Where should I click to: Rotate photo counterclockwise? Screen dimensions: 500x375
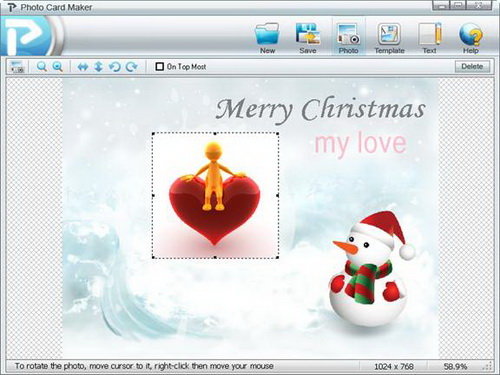pyautogui.click(x=115, y=67)
